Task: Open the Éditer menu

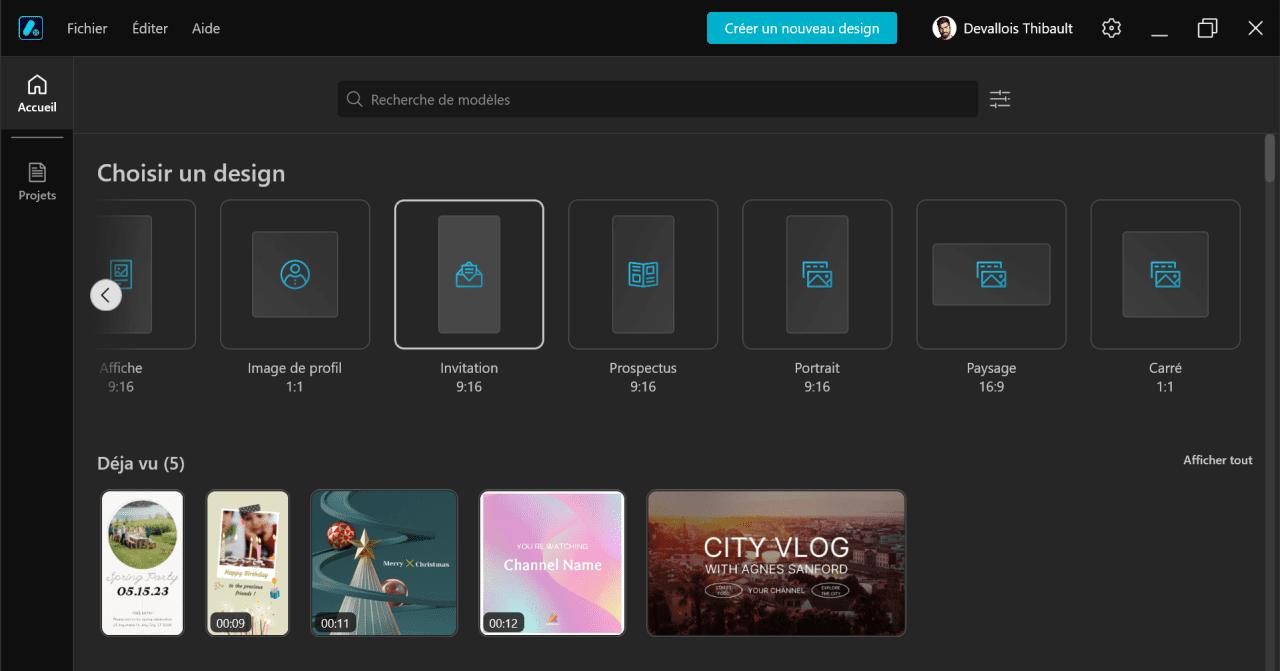Action: pos(150,28)
